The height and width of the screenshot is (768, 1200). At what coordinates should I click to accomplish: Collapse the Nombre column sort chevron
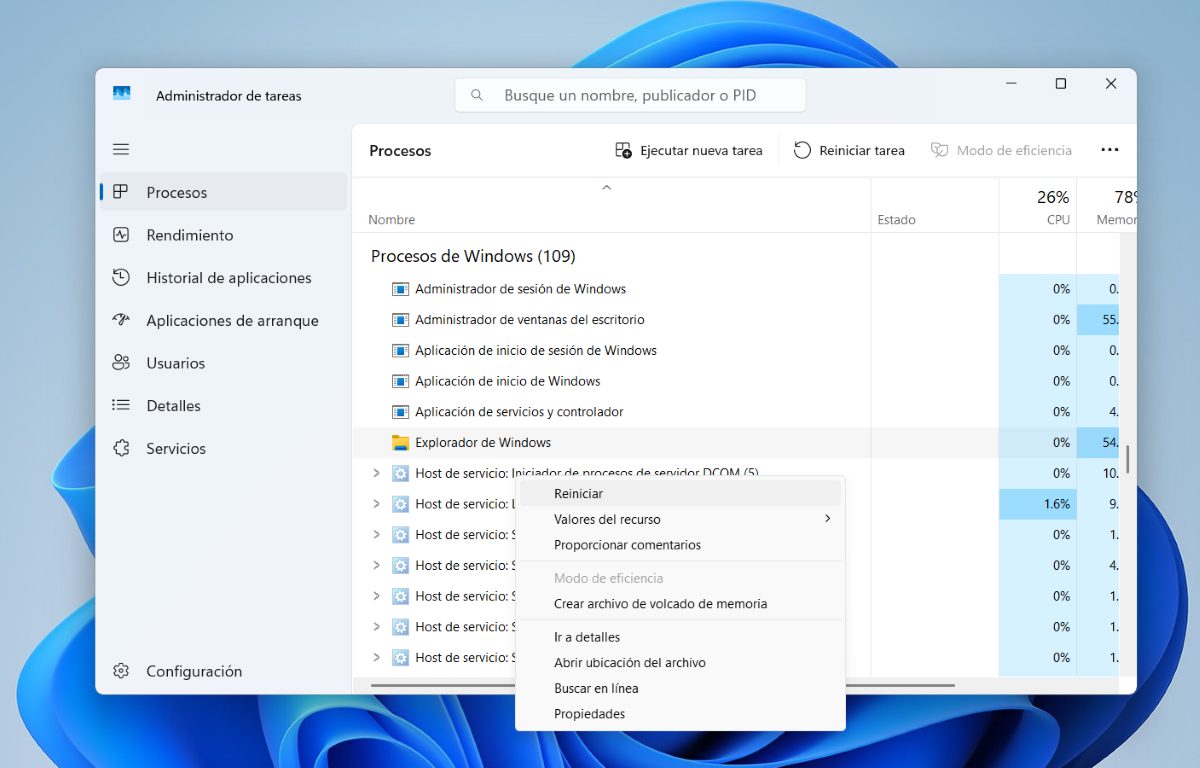pos(606,188)
